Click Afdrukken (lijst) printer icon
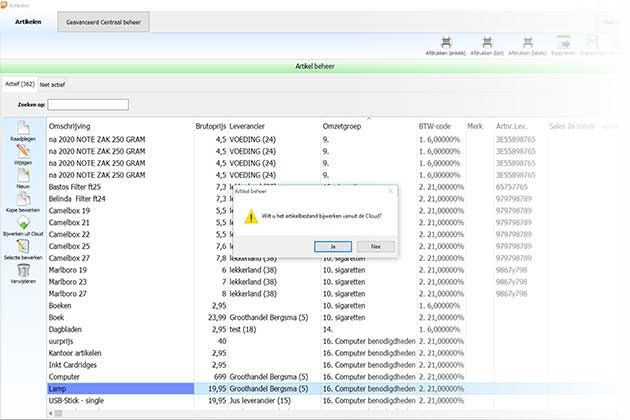This screenshot has width=630, height=420. coord(484,42)
